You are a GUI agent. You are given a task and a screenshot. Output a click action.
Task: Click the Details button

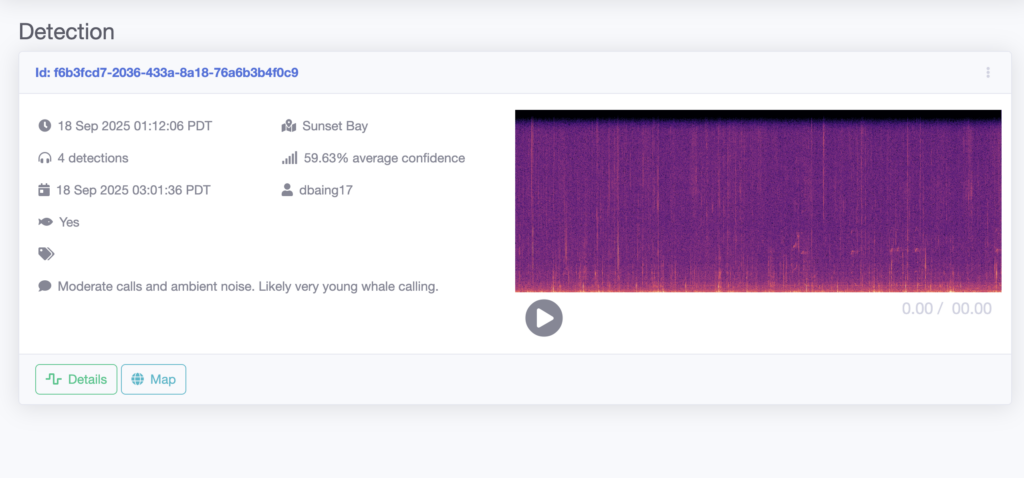76,380
